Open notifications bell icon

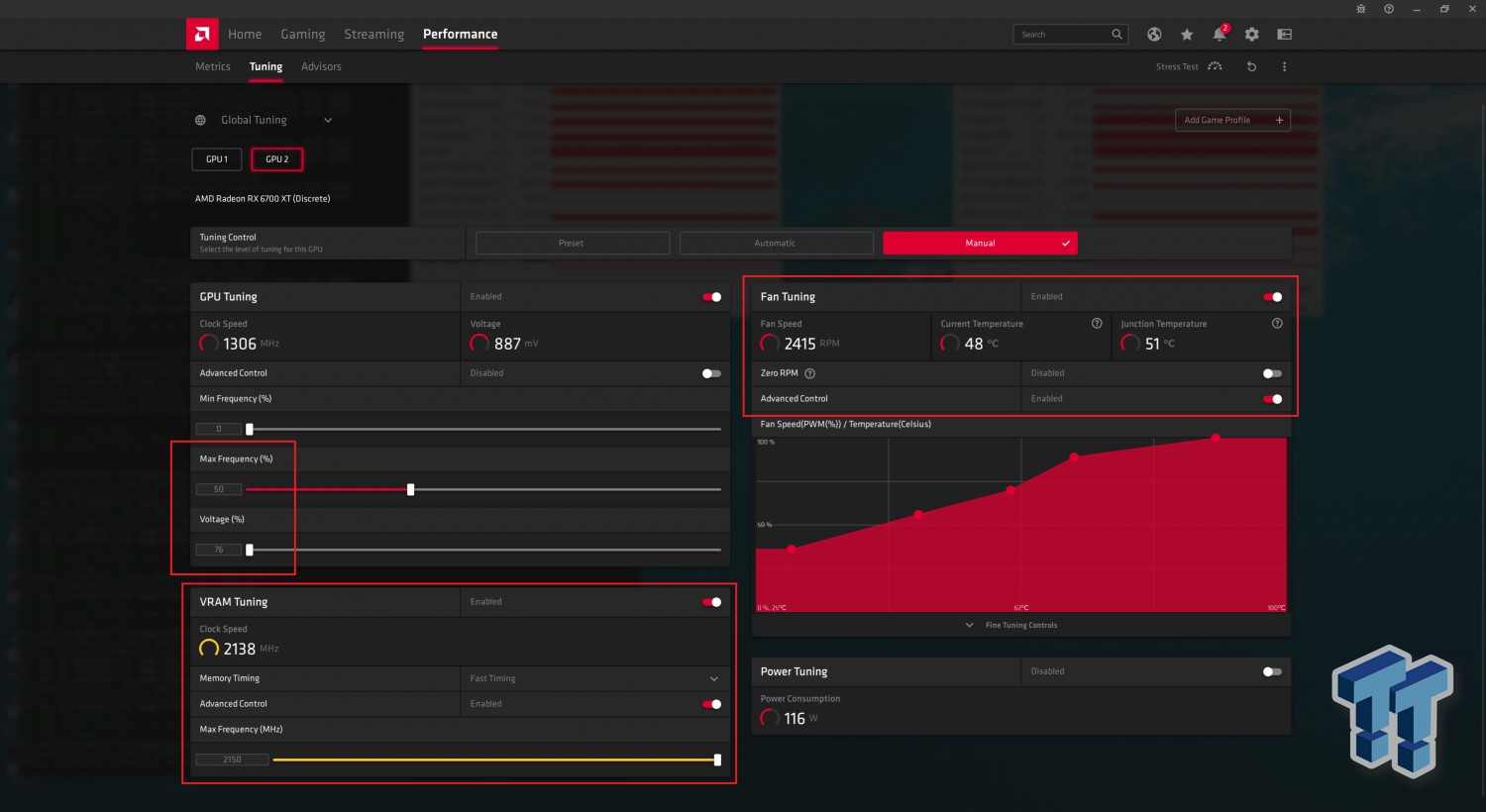[x=1220, y=35]
